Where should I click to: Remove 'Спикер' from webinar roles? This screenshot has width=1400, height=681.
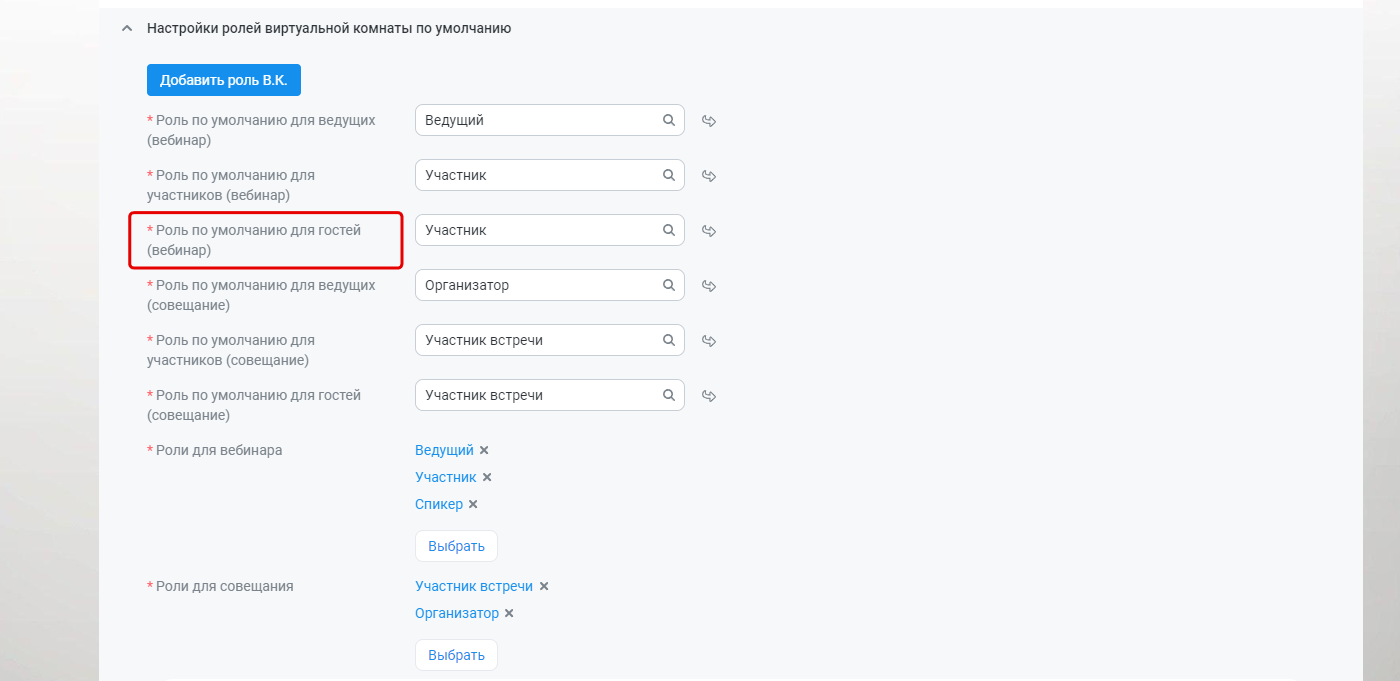coord(473,505)
